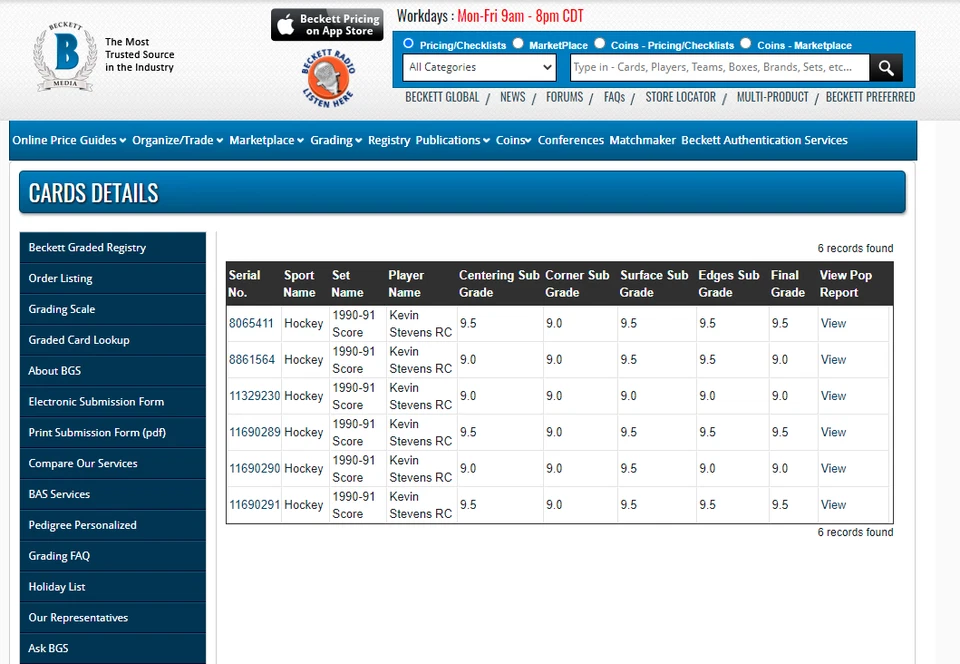Open the FAQs link
The image size is (960, 664).
click(x=614, y=97)
